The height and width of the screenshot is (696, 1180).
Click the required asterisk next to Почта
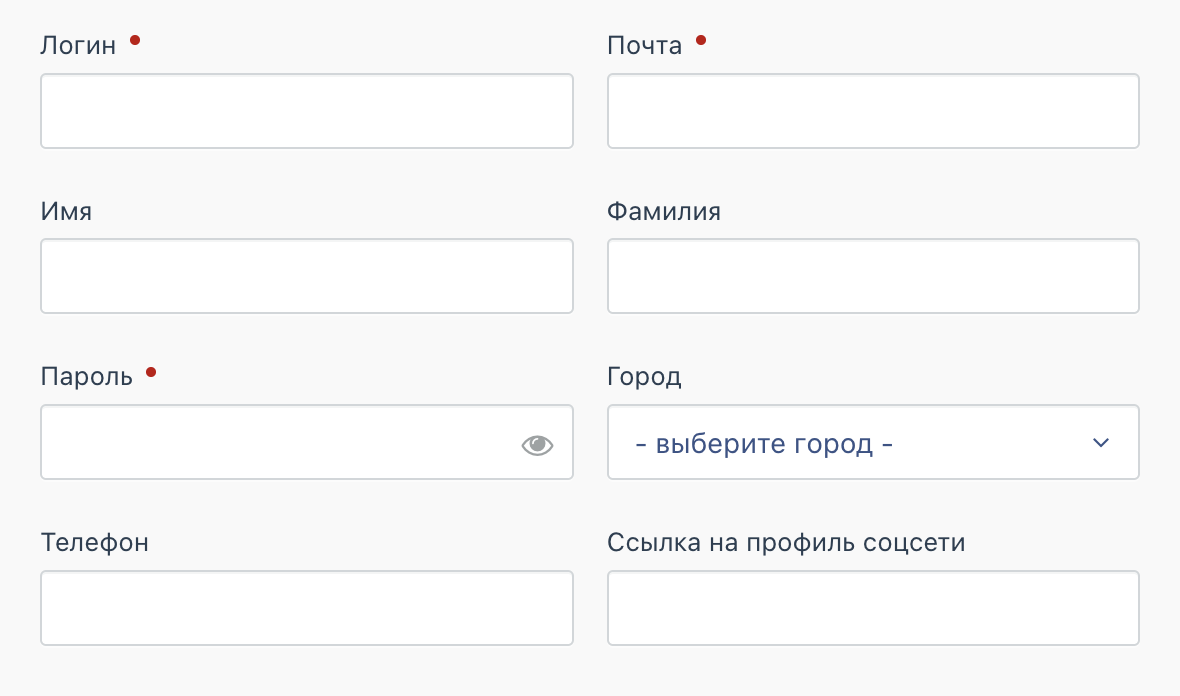click(x=701, y=38)
